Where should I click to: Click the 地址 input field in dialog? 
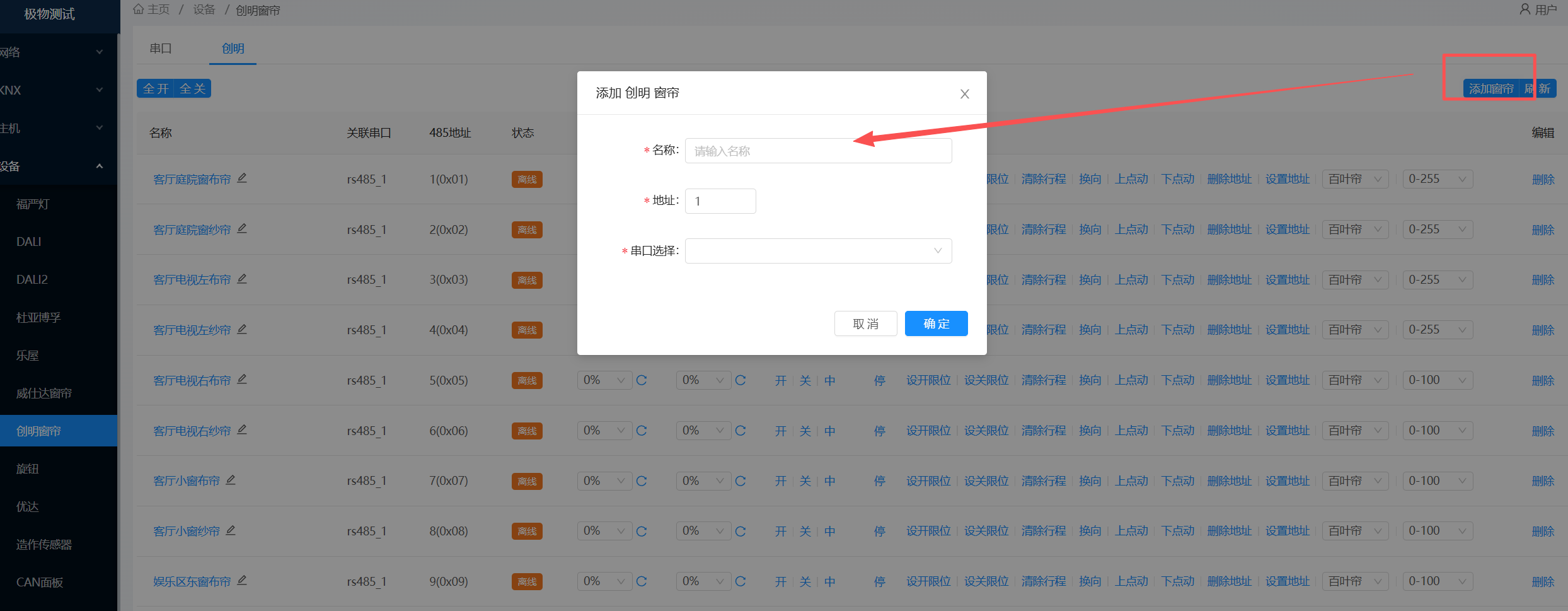tap(720, 201)
